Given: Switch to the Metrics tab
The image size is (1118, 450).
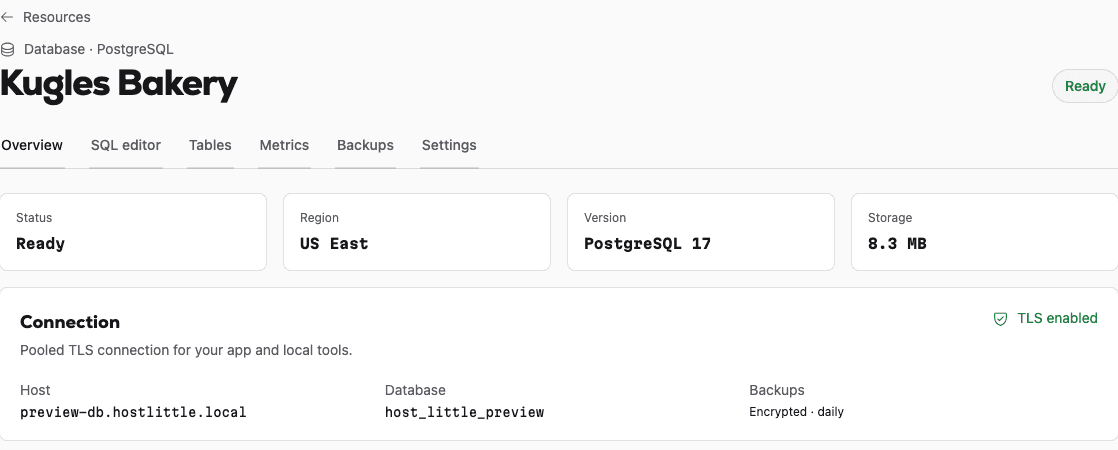Looking at the screenshot, I should pos(284,145).
